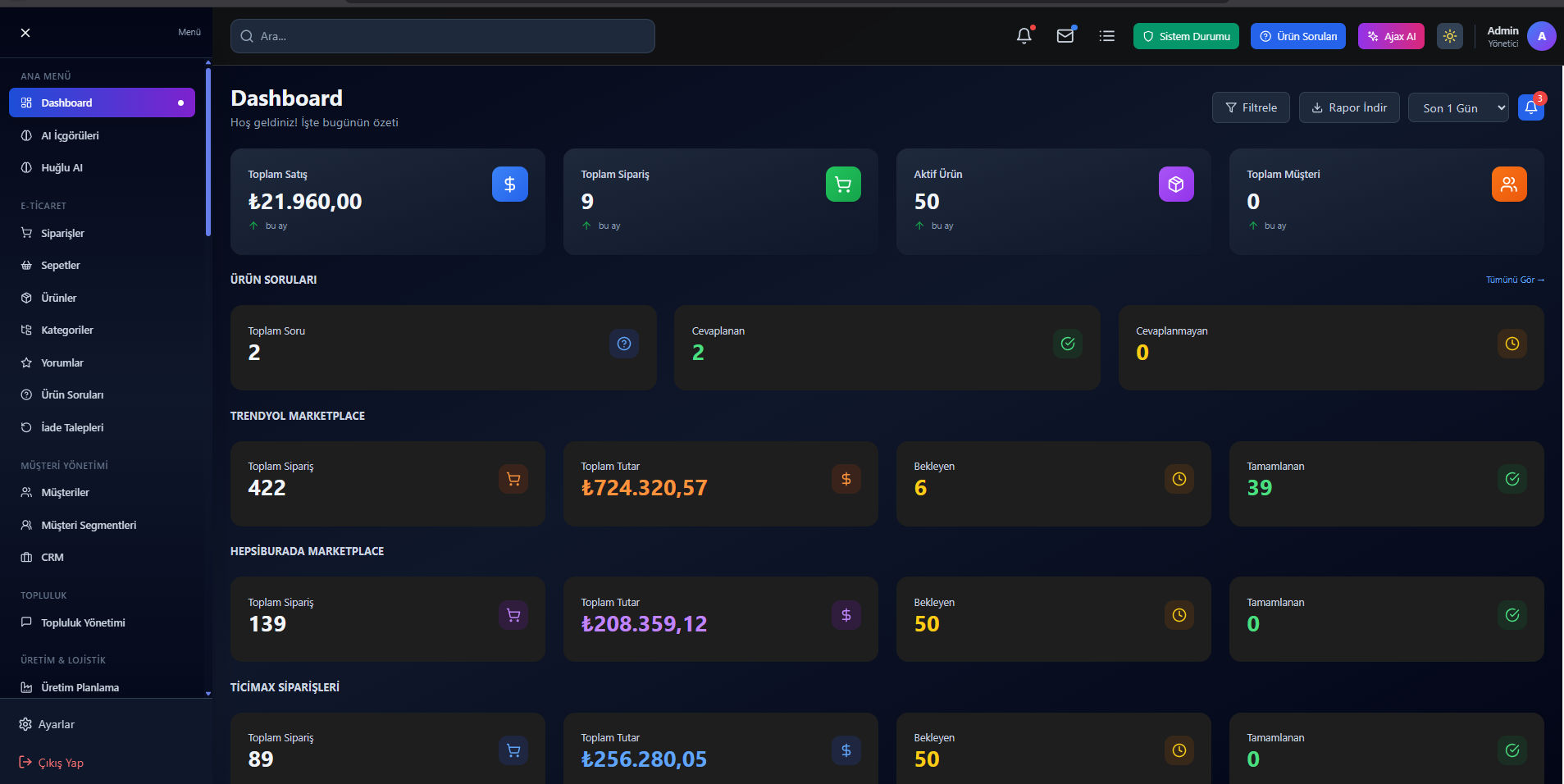This screenshot has width=1564, height=784.
Task: Open the Son 1 Gün dropdown
Action: point(1457,107)
